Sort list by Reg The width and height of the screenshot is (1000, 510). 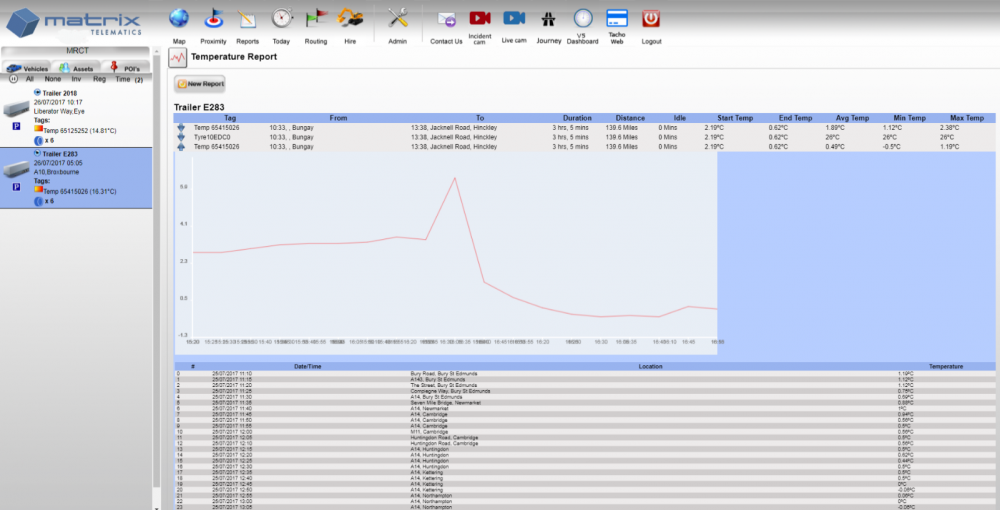coord(99,79)
